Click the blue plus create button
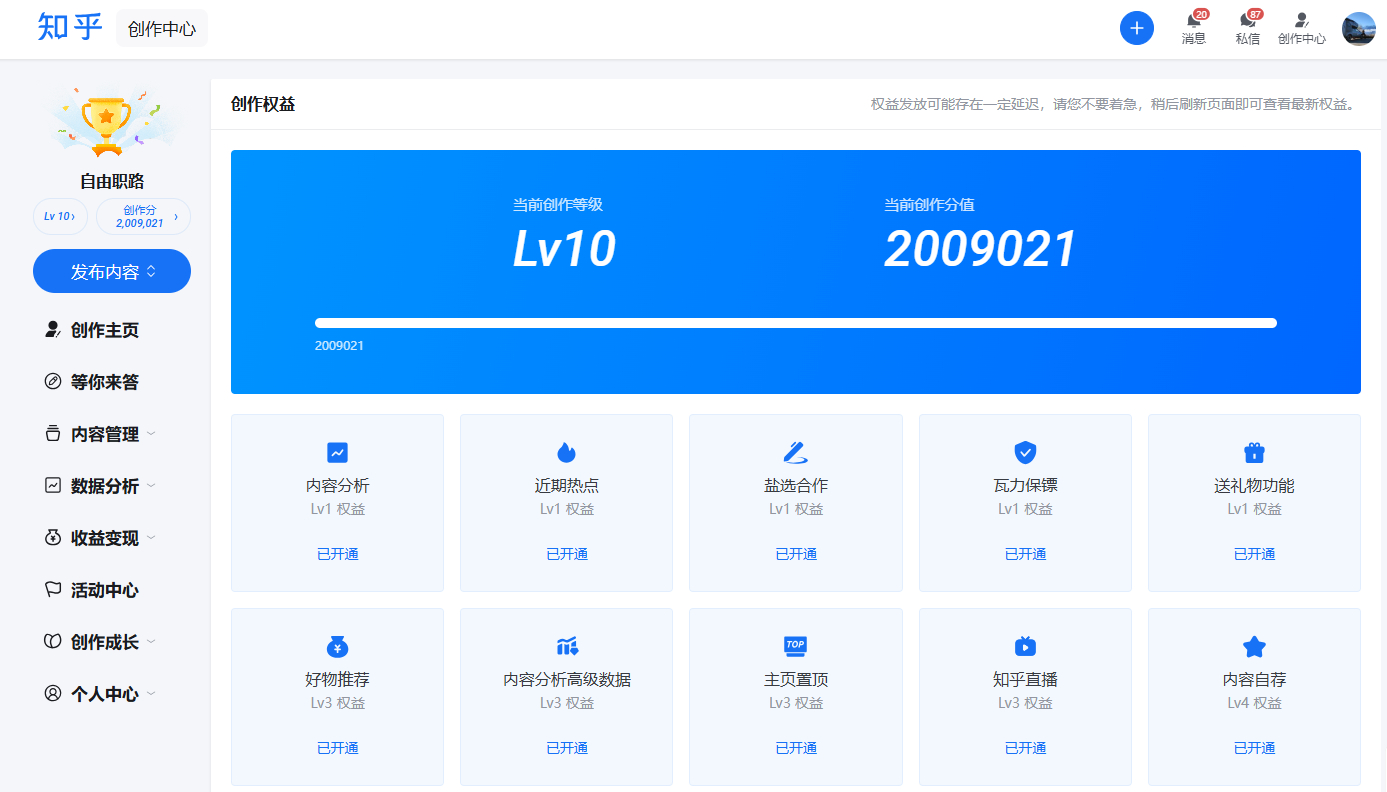The width and height of the screenshot is (1387, 792). [1136, 28]
